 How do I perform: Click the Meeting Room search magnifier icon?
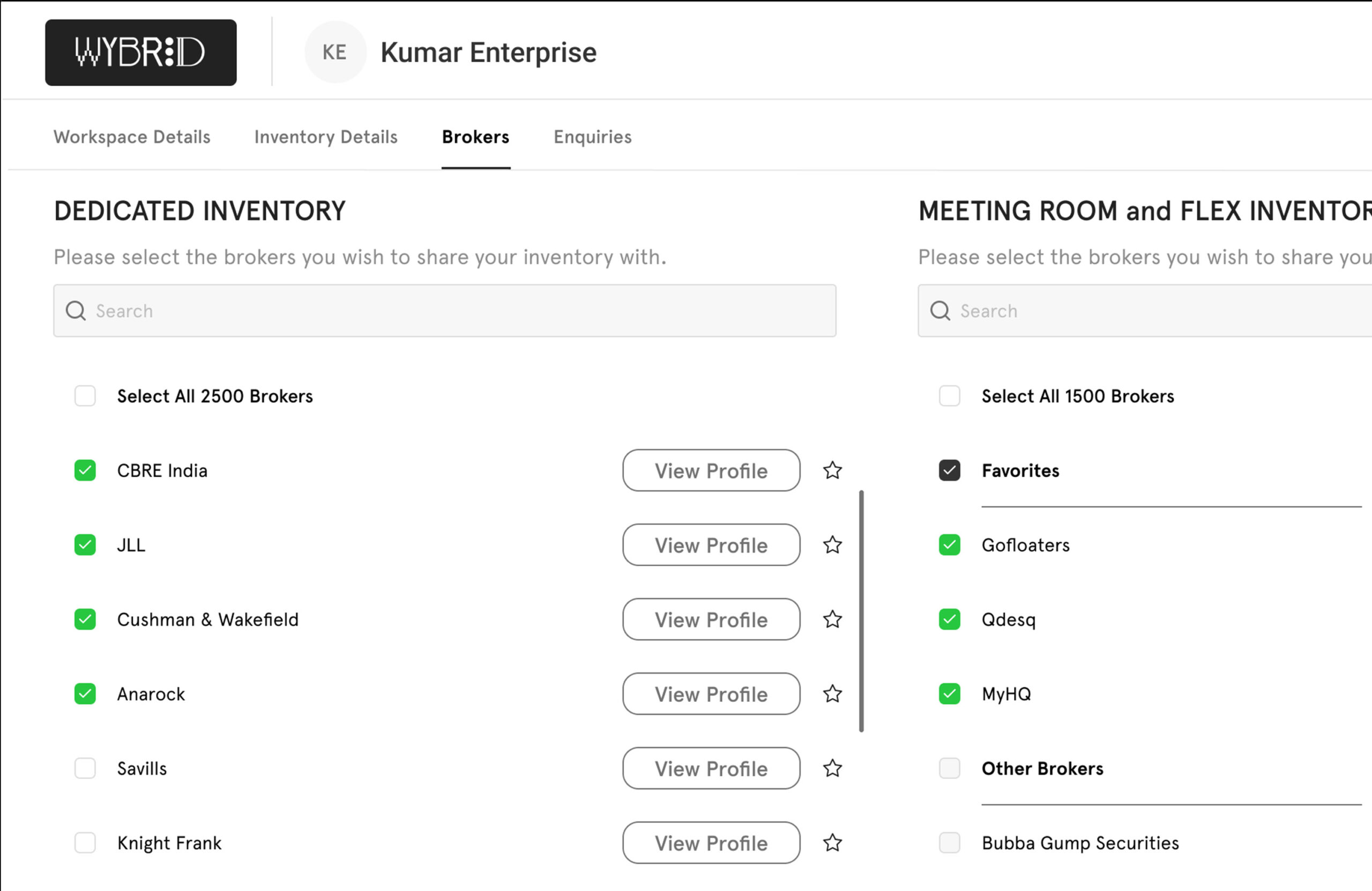(x=940, y=311)
